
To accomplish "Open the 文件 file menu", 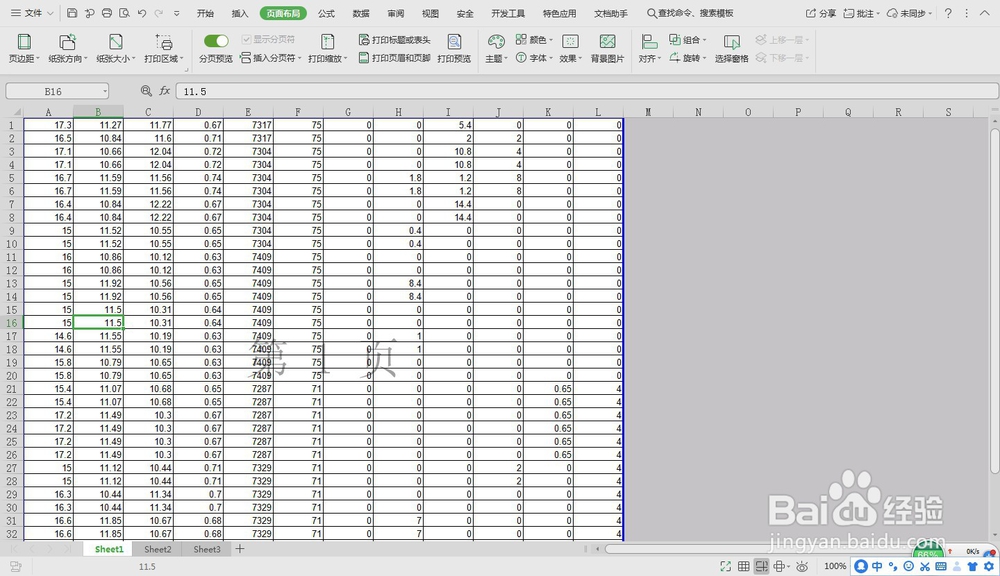I will point(32,13).
